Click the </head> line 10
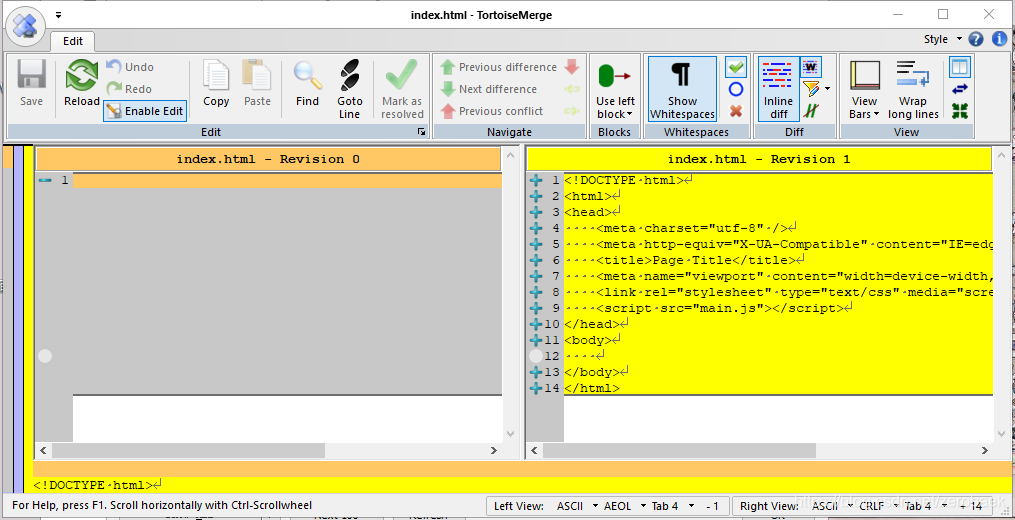The height and width of the screenshot is (520, 1015). tap(777, 324)
